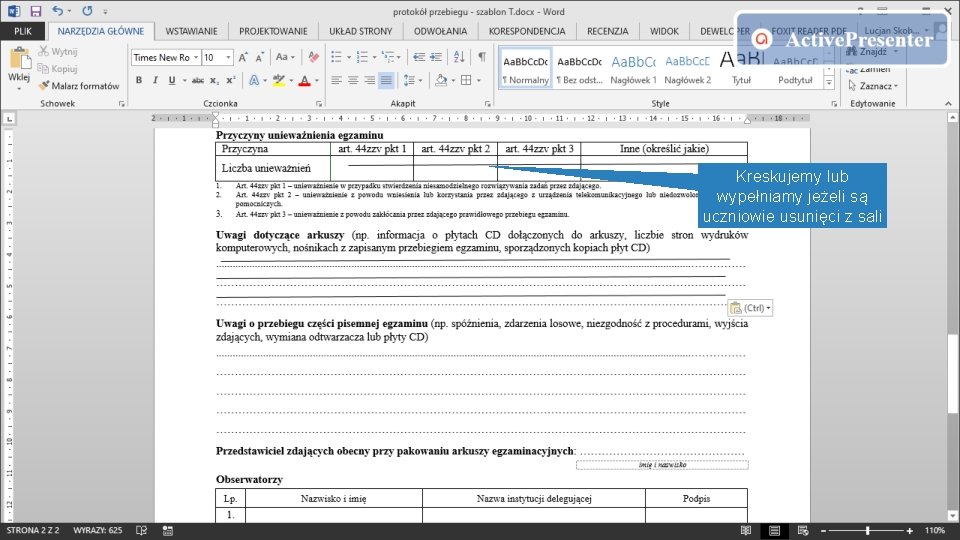960x540 pixels.
Task: Click the 110% zoom level
Action: click(x=934, y=530)
